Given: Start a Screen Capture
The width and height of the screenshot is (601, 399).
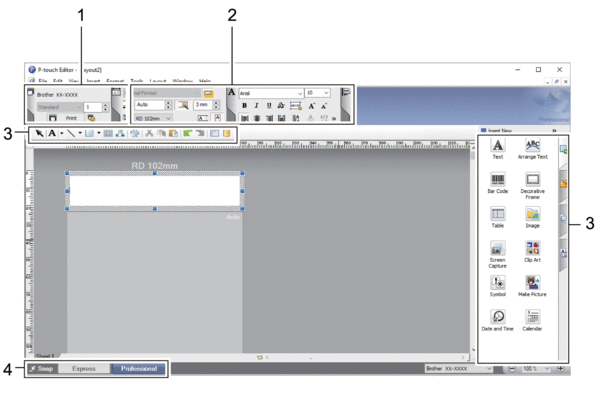Looking at the screenshot, I should tap(498, 254).
